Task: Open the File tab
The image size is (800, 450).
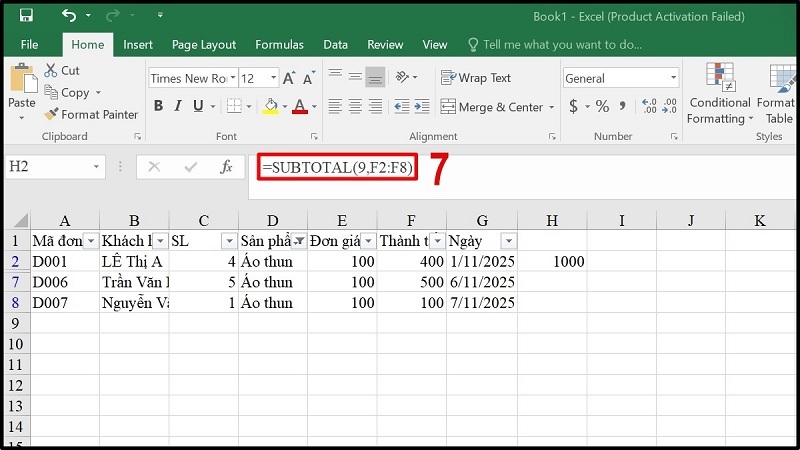Action: click(x=29, y=45)
